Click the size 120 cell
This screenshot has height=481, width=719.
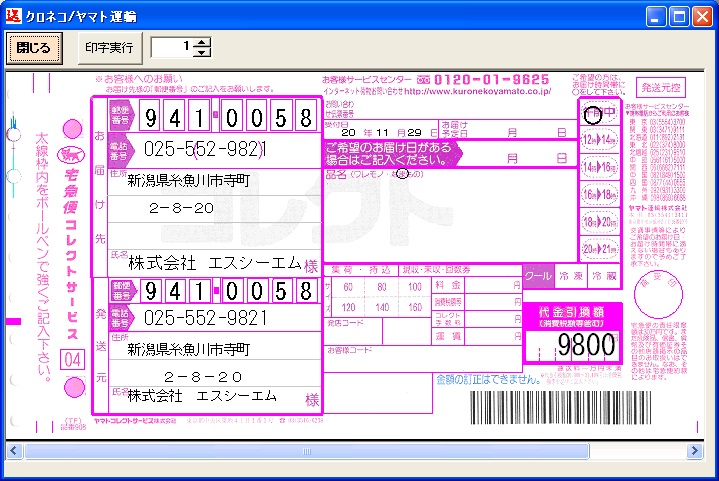(x=348, y=307)
